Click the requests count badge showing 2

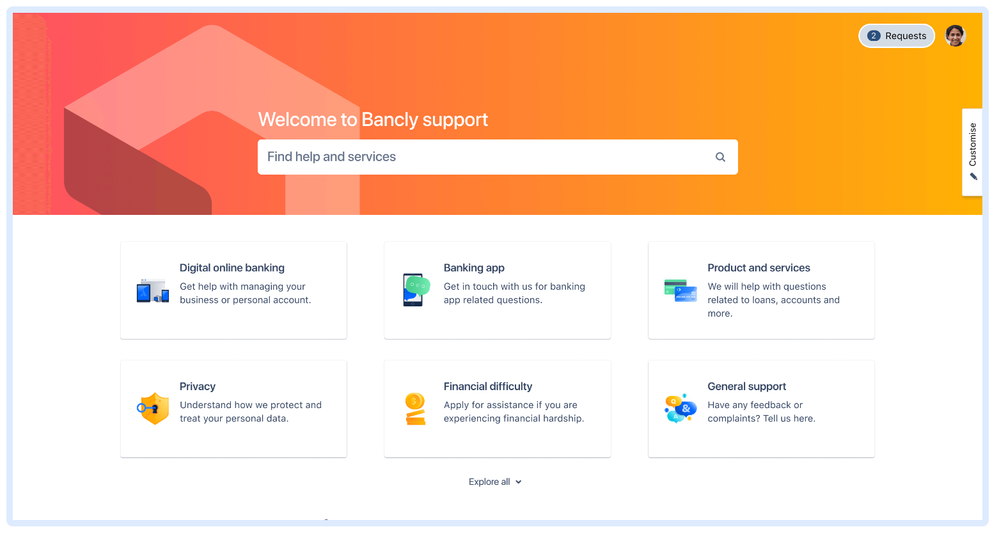click(873, 36)
